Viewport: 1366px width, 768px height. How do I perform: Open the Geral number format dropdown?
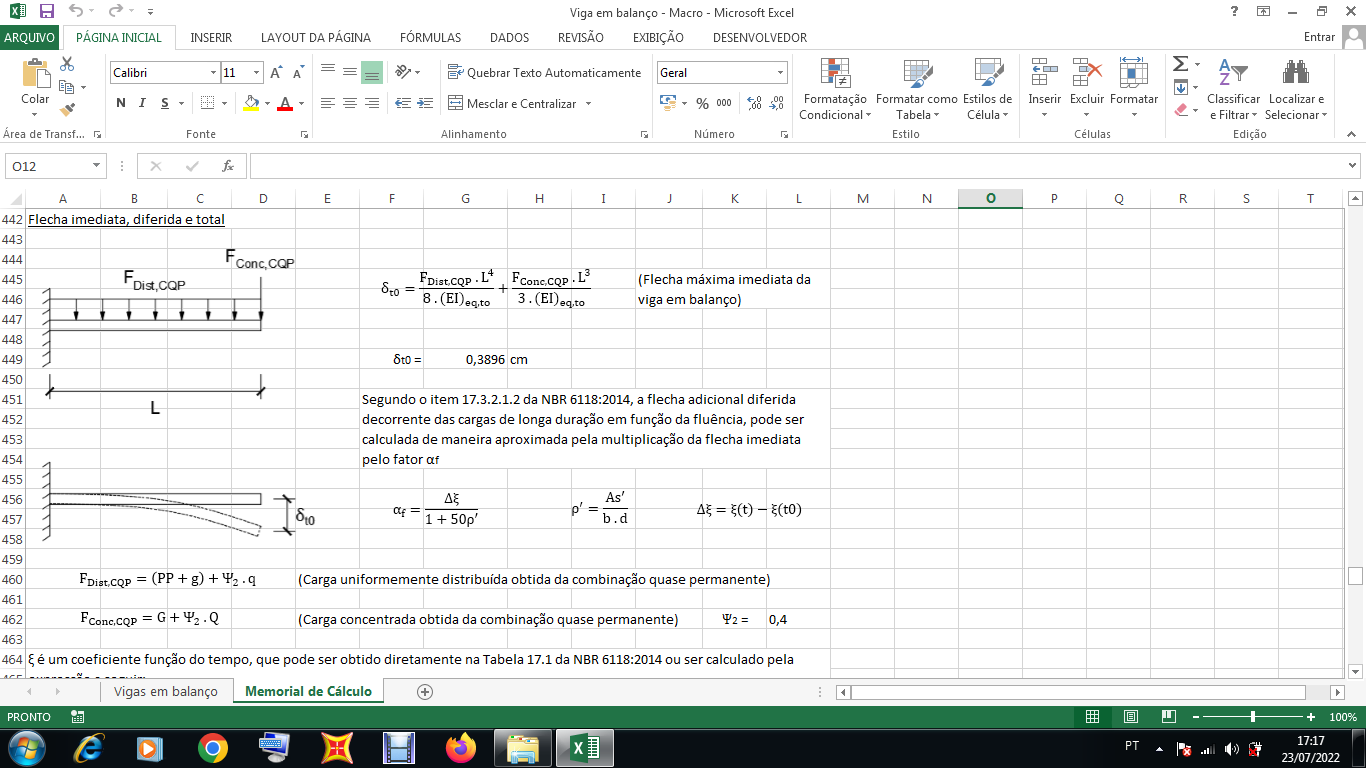point(780,73)
